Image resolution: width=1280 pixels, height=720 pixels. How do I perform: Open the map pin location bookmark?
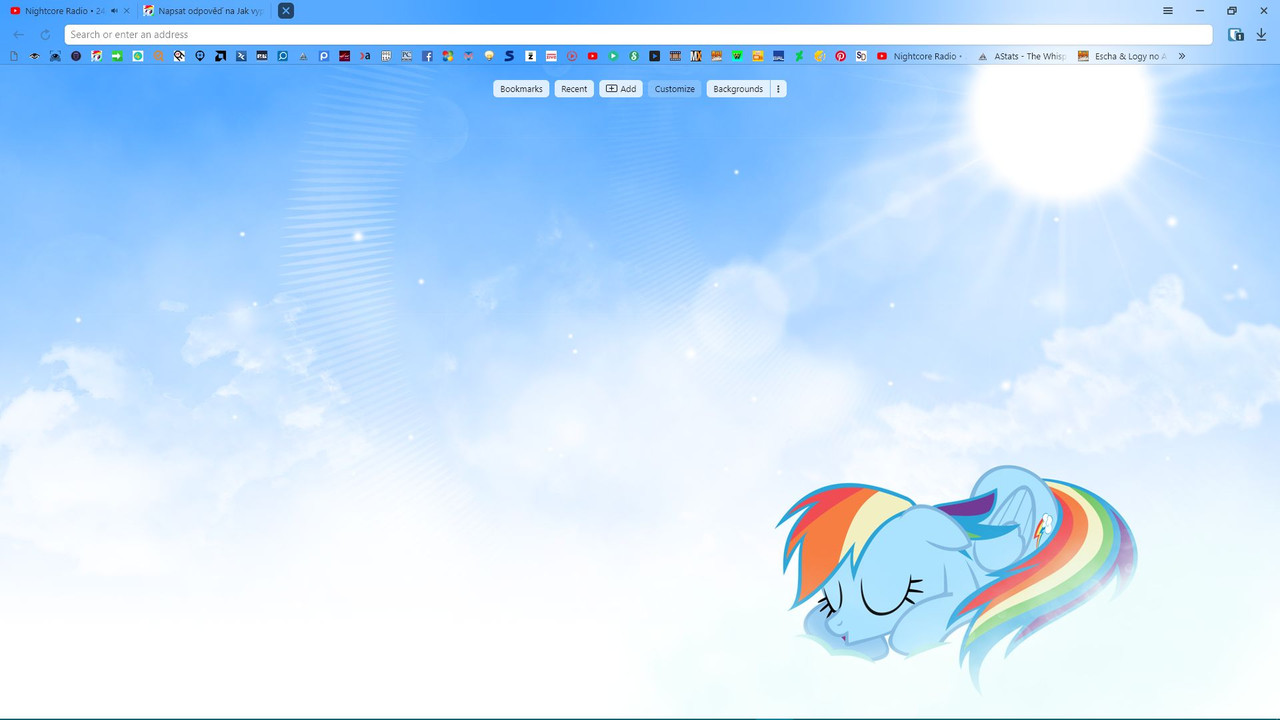pos(200,56)
